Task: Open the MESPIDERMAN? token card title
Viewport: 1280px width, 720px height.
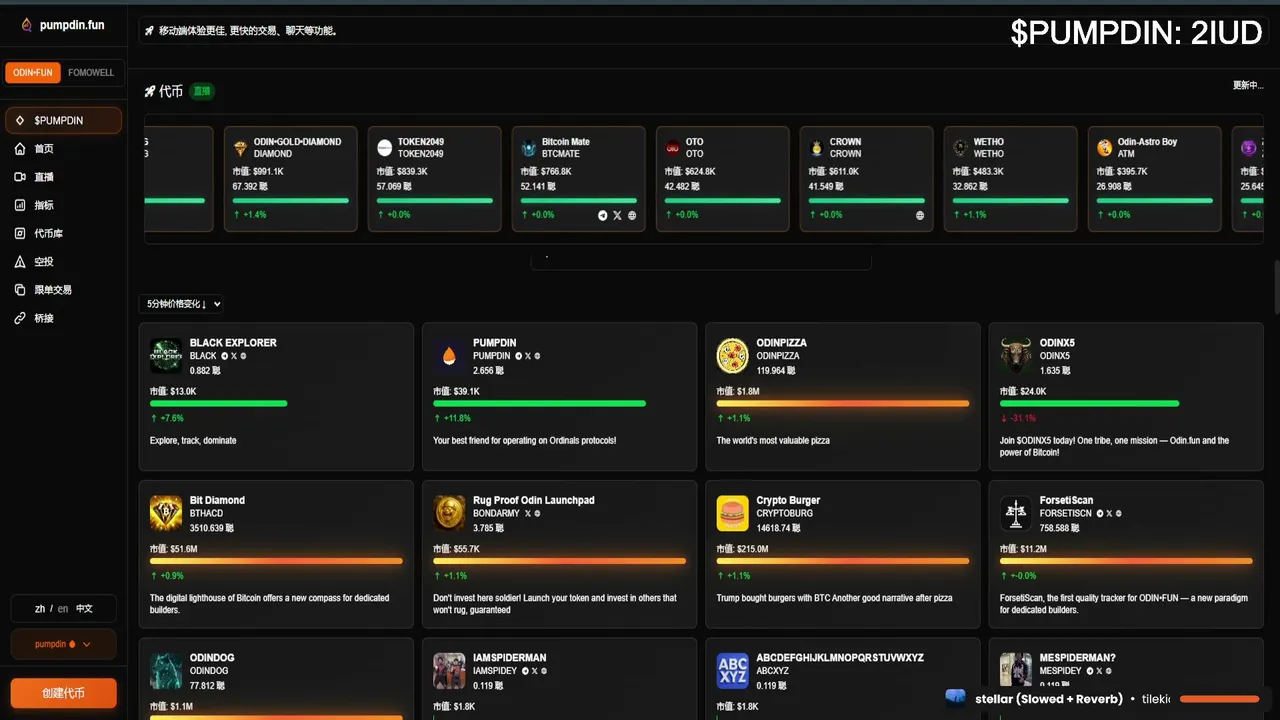Action: [1078, 658]
